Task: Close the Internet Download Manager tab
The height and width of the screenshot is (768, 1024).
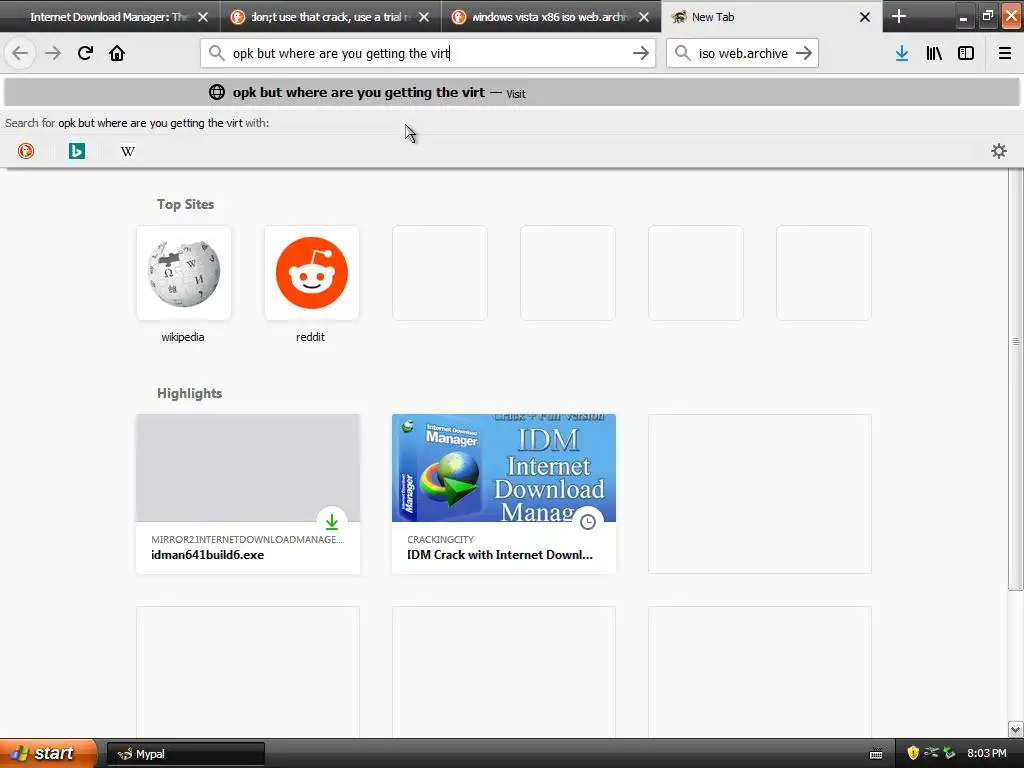Action: (x=203, y=17)
